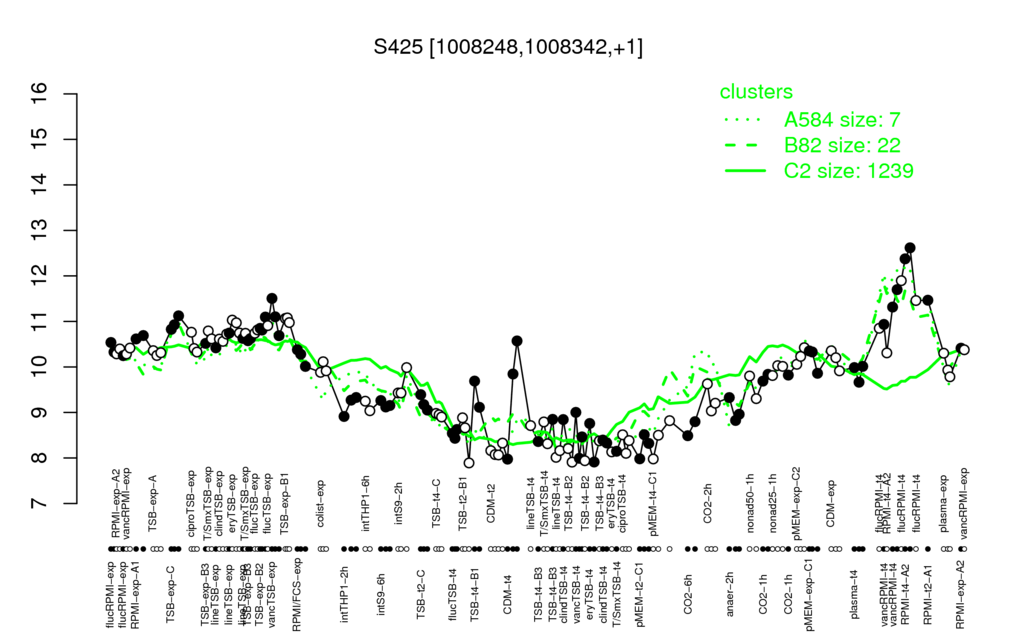Click y-axis tick label 14

pyautogui.click(x=40, y=185)
